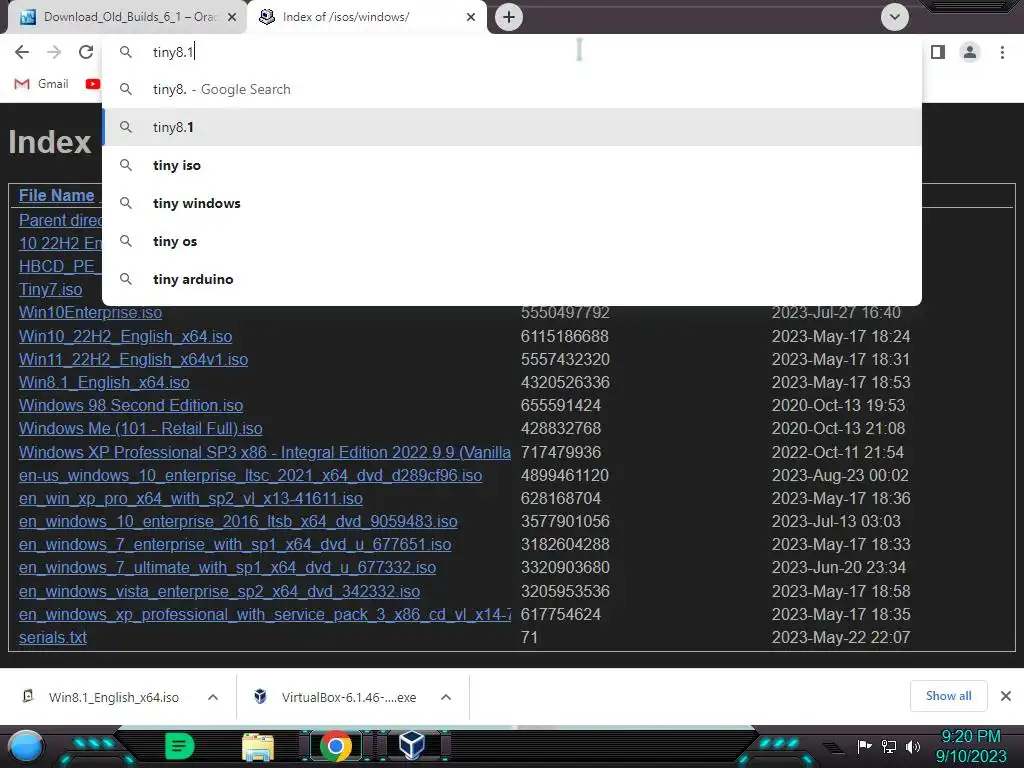Image resolution: width=1024 pixels, height=768 pixels.
Task: Open the Chrome three-dot menu
Action: pos(1002,52)
